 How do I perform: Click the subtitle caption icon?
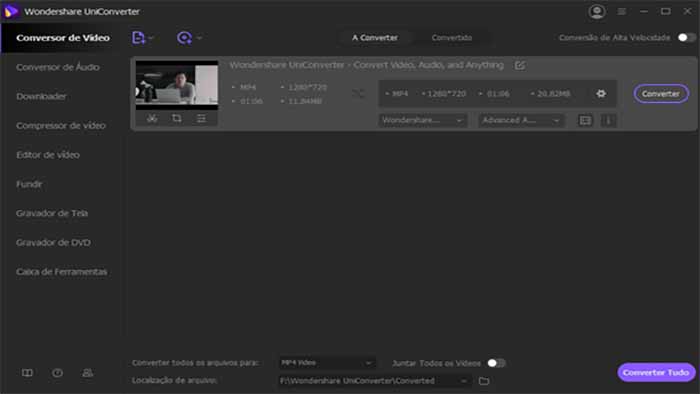point(585,120)
